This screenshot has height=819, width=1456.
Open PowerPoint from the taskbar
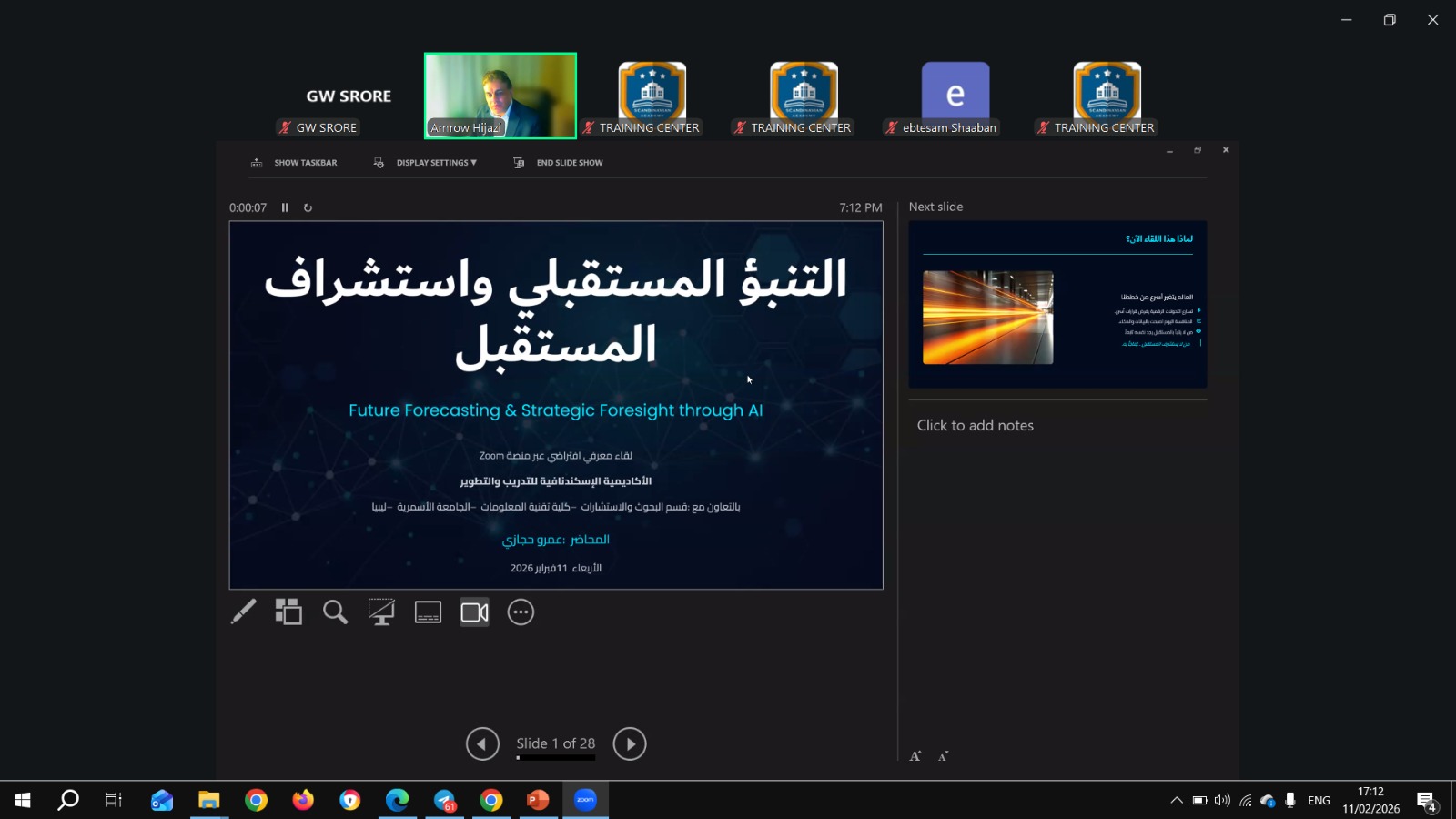coord(538,800)
